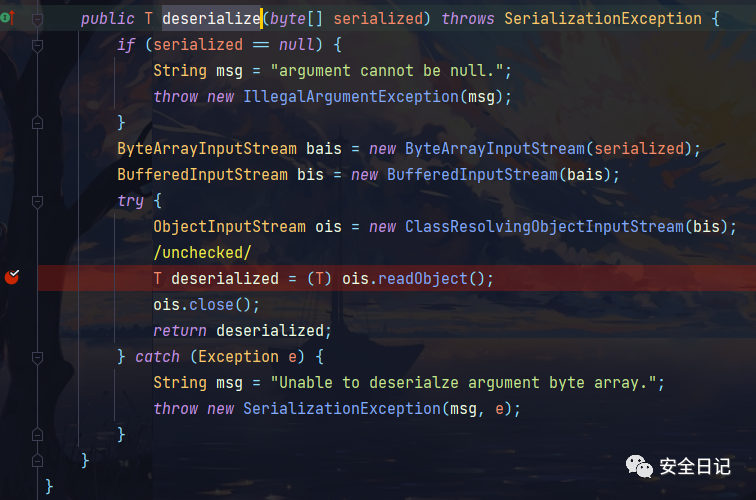
Task: Place the cursor on IllegalArgumentException
Action: coord(351,97)
